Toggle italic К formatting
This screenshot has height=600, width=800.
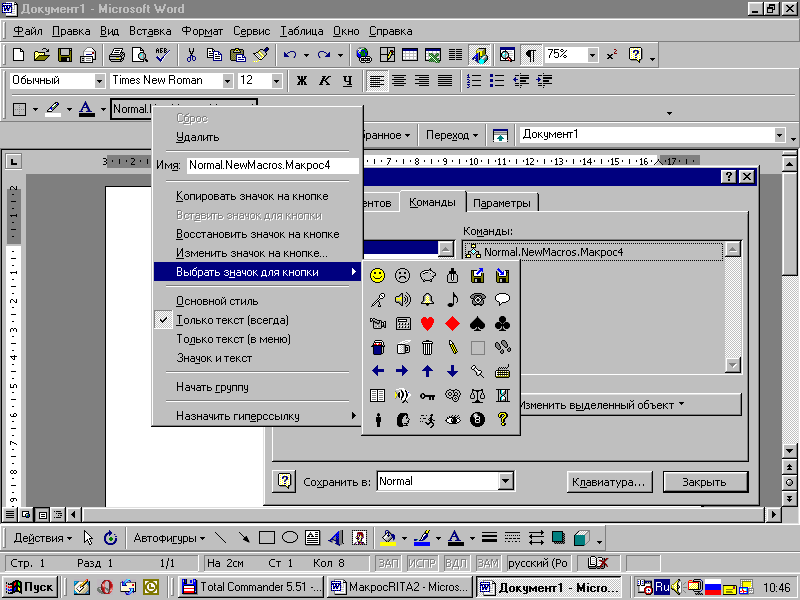(x=325, y=81)
